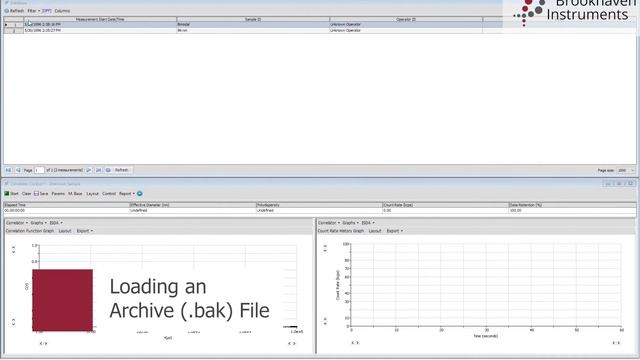The width and height of the screenshot is (640, 360).
Task: Click upper y-axis zoom arrows on correlation graph
Action: point(13,249)
